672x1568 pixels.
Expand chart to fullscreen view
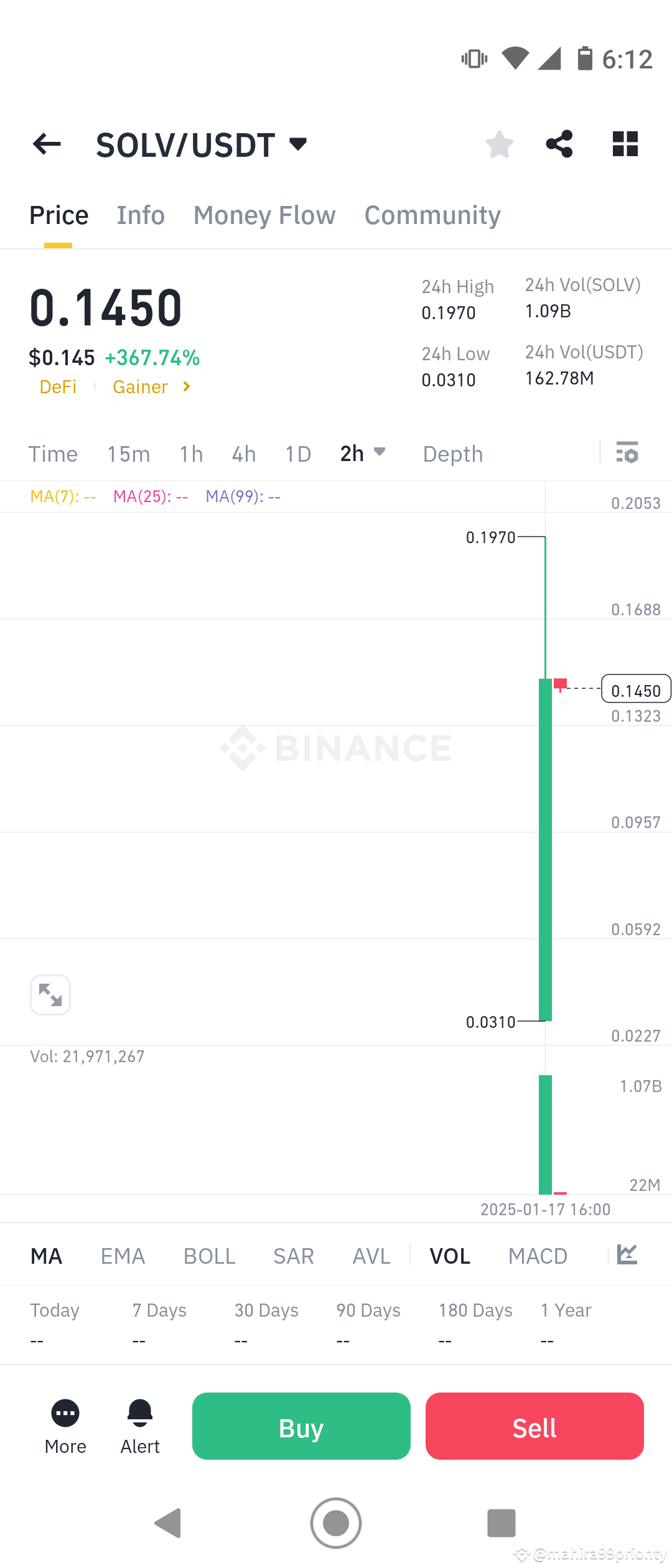(50, 994)
